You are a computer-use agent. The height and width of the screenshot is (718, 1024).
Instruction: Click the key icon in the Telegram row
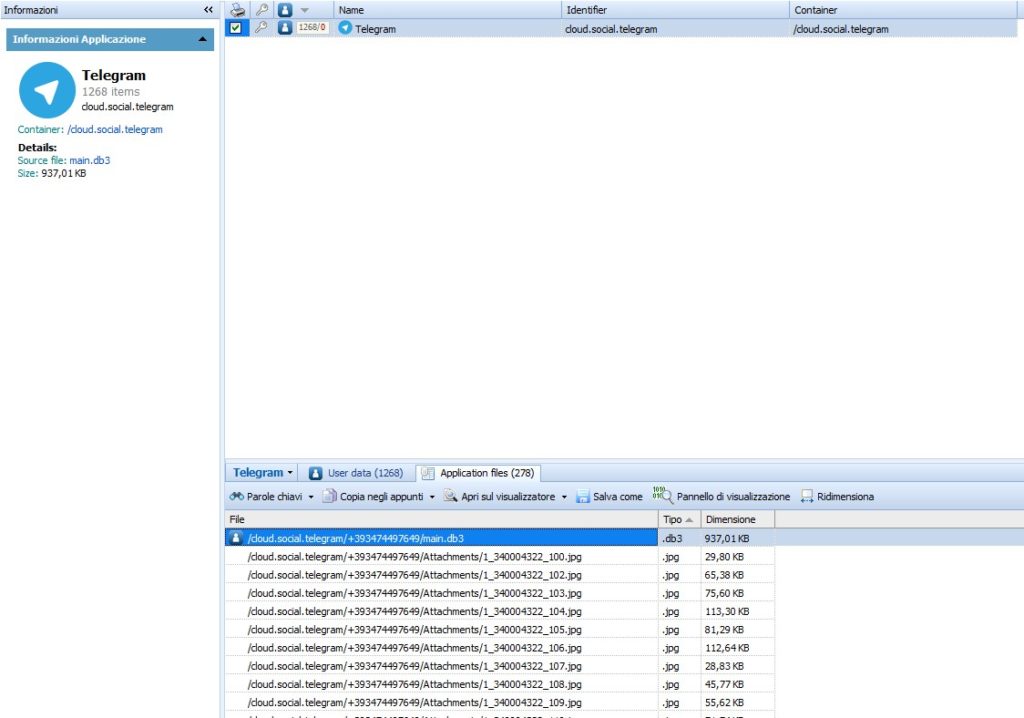(x=261, y=27)
